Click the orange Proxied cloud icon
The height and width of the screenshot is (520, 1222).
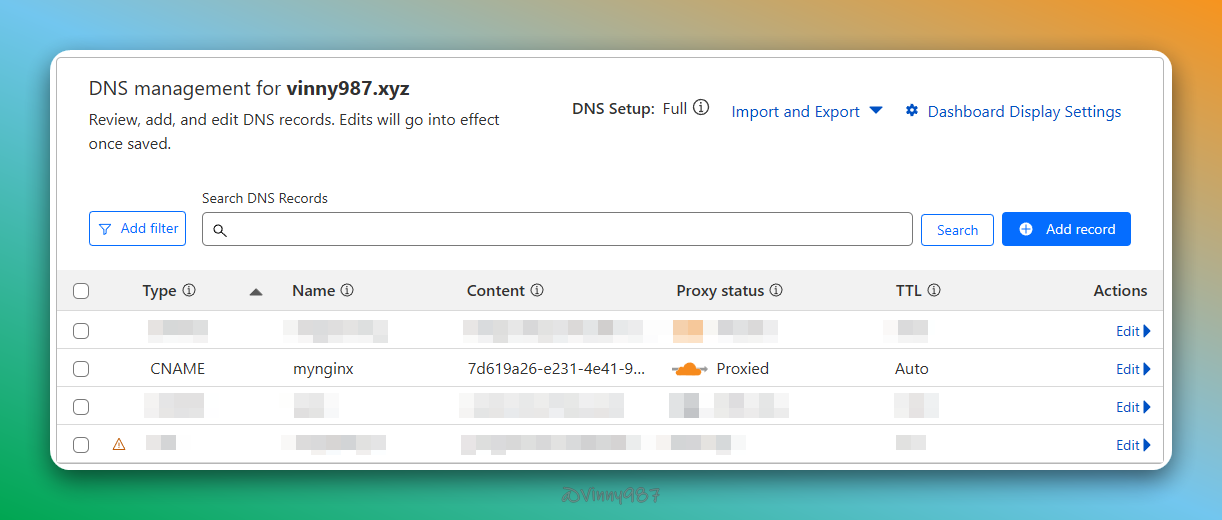point(689,369)
